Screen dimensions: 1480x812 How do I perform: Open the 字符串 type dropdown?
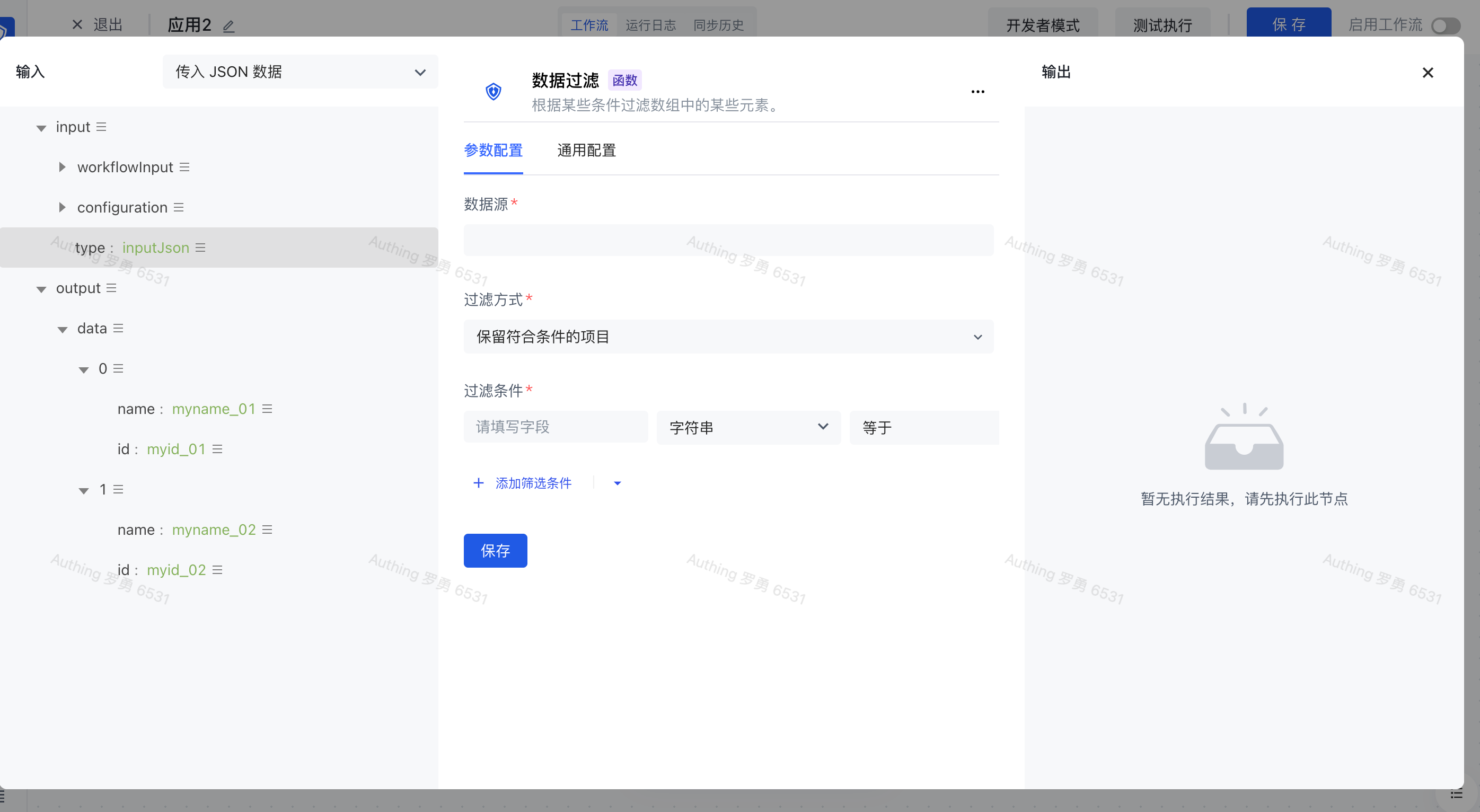(748, 427)
